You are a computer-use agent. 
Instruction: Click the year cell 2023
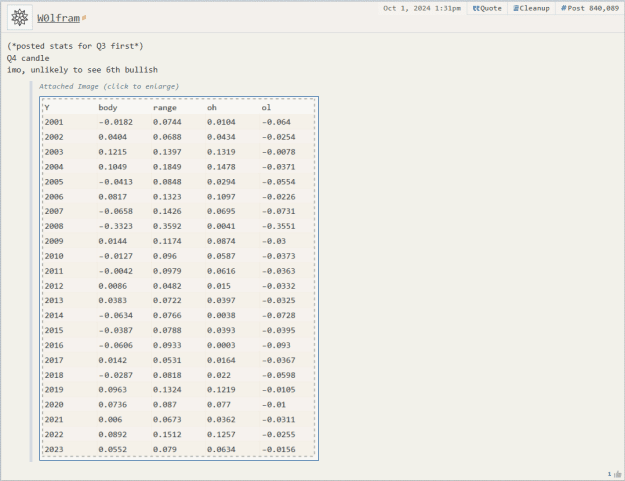click(x=54, y=450)
